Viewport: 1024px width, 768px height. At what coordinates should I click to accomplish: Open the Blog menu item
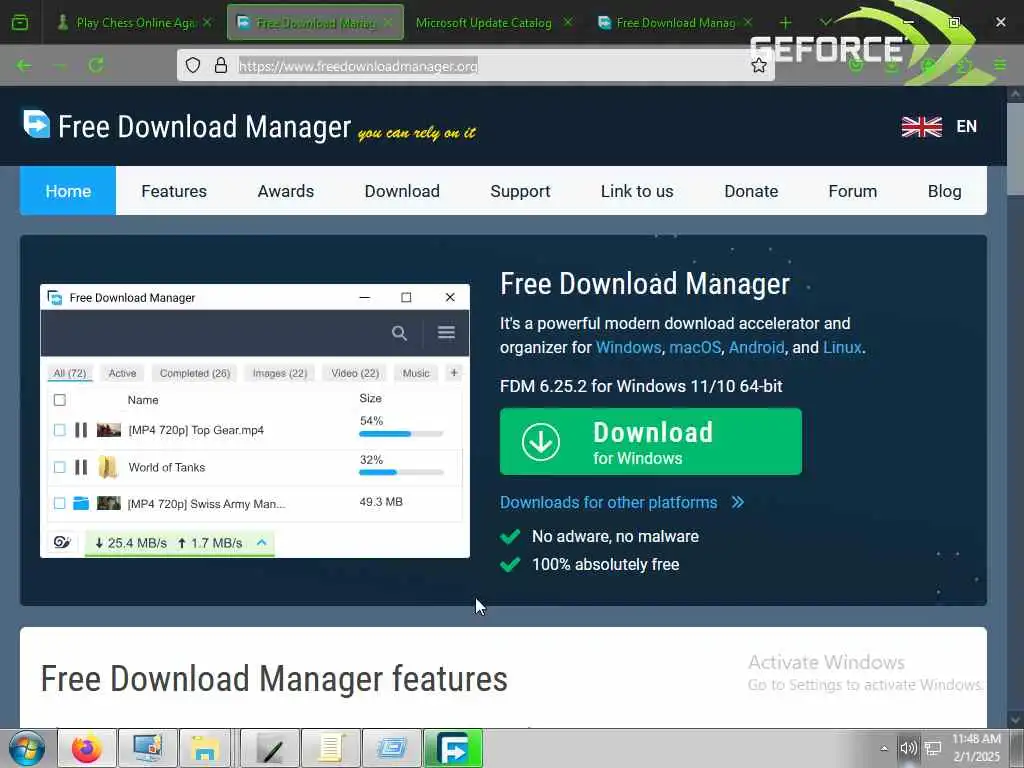[944, 191]
